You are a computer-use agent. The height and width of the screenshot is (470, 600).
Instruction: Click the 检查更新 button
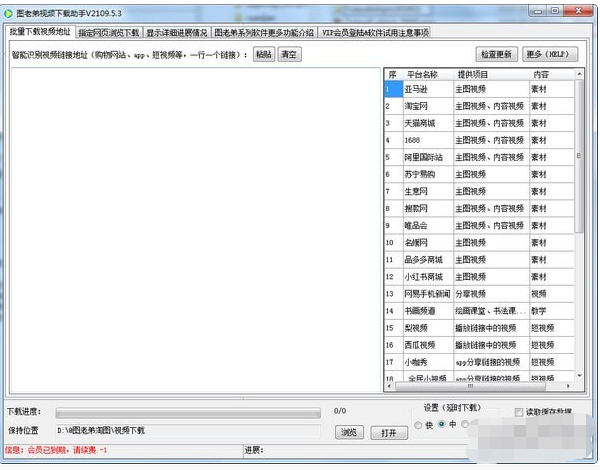[496, 54]
